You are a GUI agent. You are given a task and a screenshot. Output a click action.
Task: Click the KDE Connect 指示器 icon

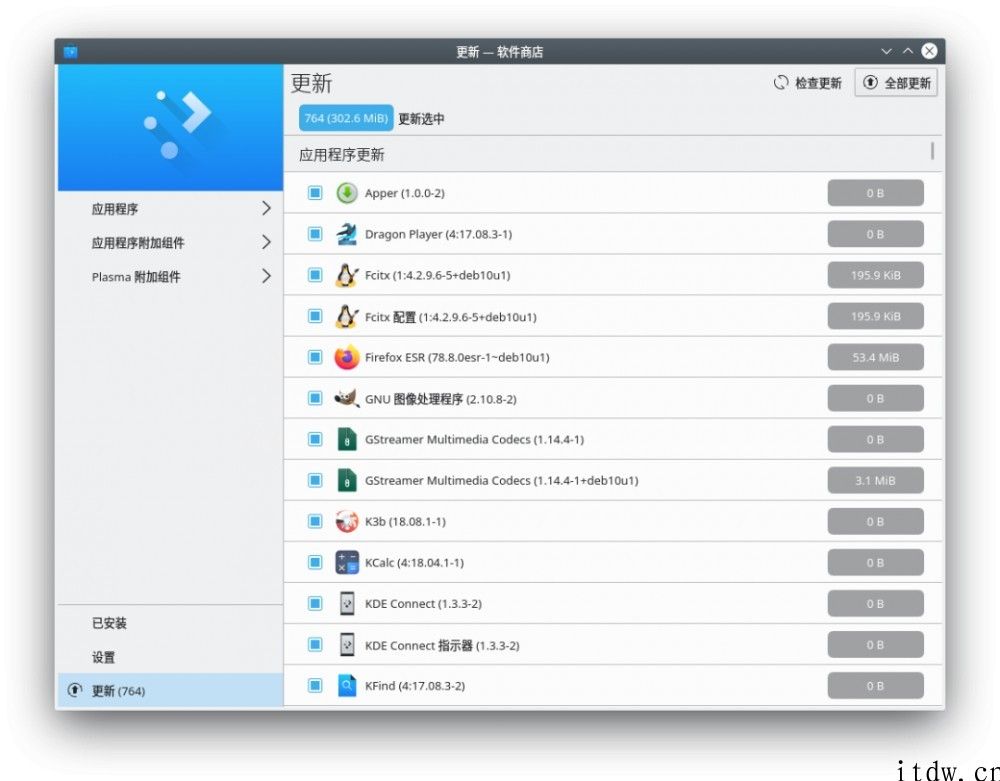pos(346,645)
